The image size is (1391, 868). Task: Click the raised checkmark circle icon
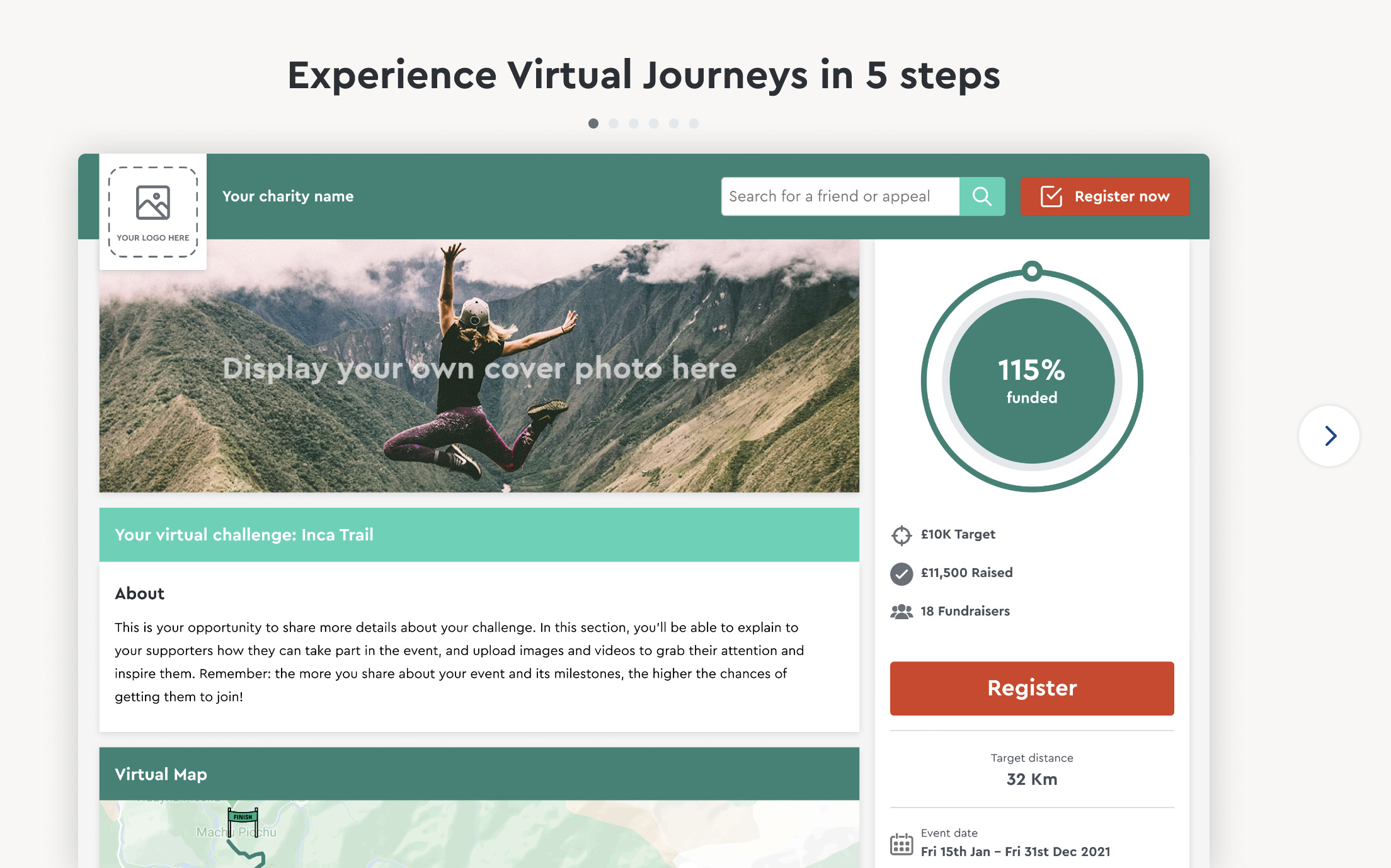point(902,574)
